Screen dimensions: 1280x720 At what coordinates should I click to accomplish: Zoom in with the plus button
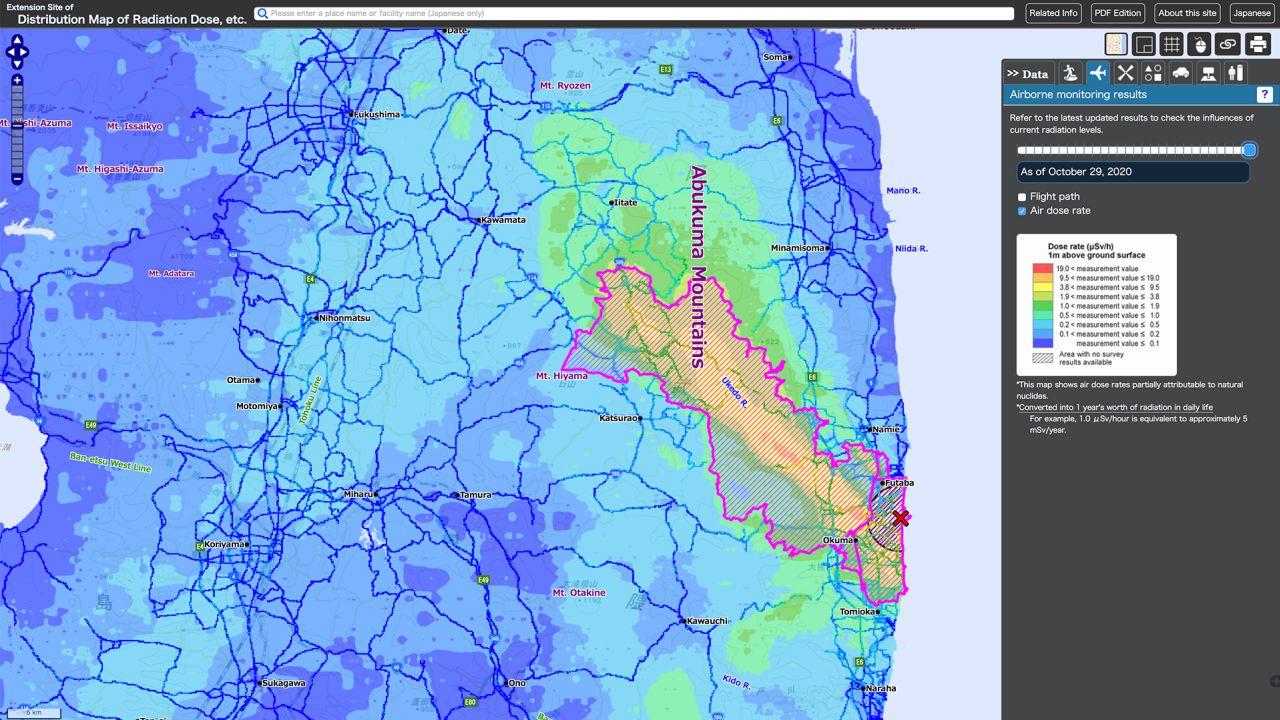[x=17, y=80]
